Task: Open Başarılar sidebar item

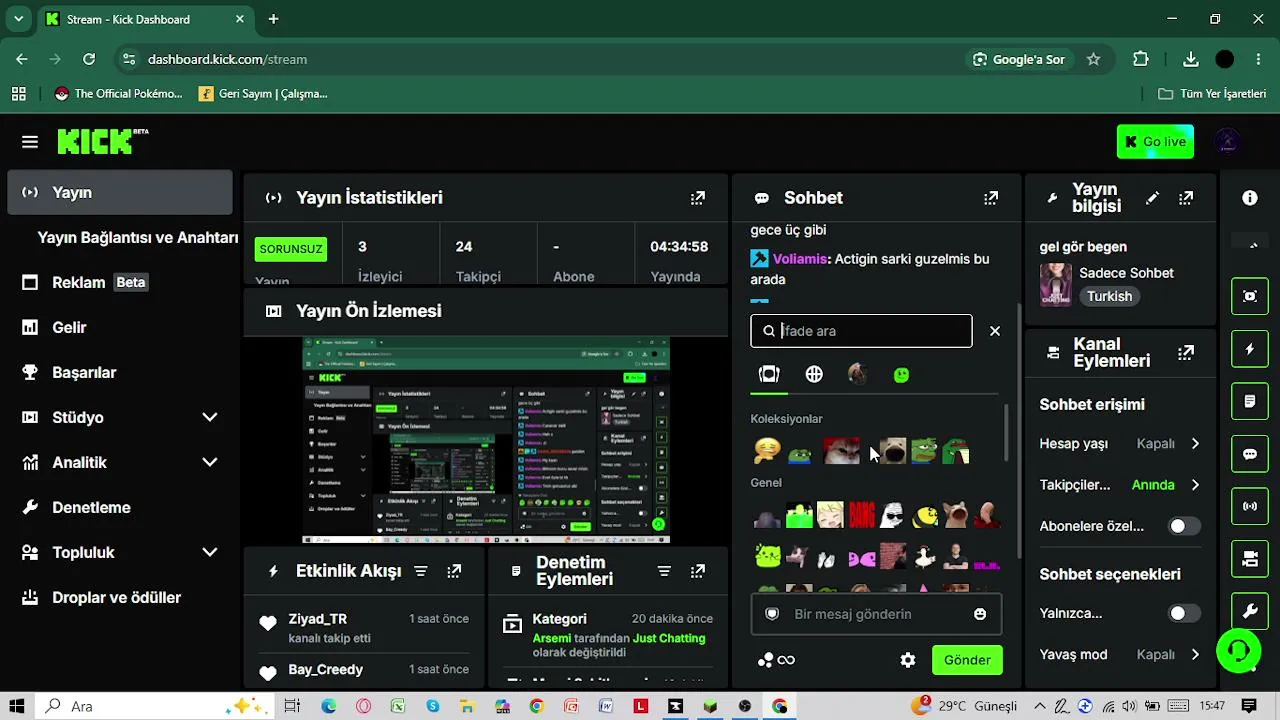Action: (x=119, y=372)
